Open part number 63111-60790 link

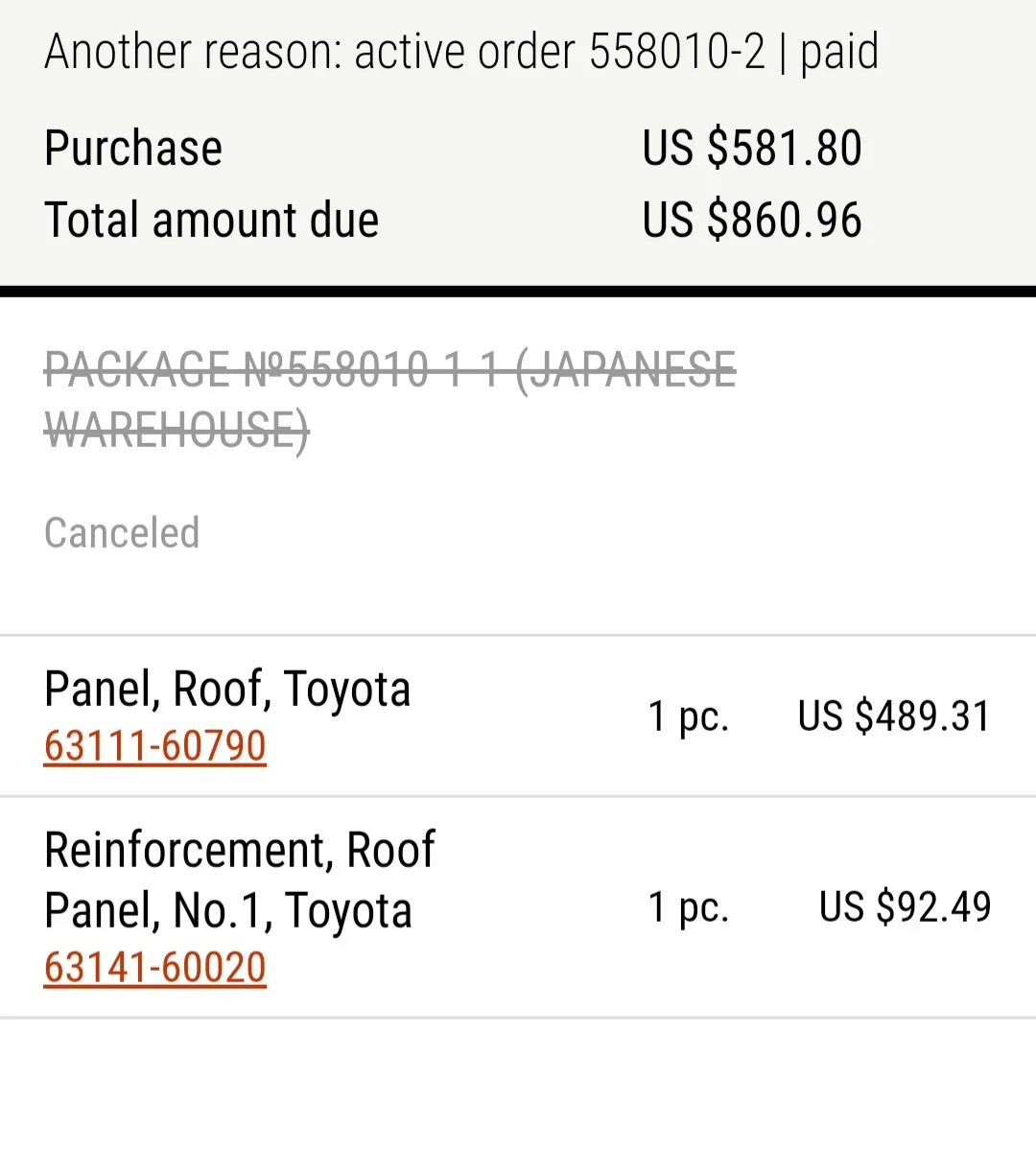154,746
